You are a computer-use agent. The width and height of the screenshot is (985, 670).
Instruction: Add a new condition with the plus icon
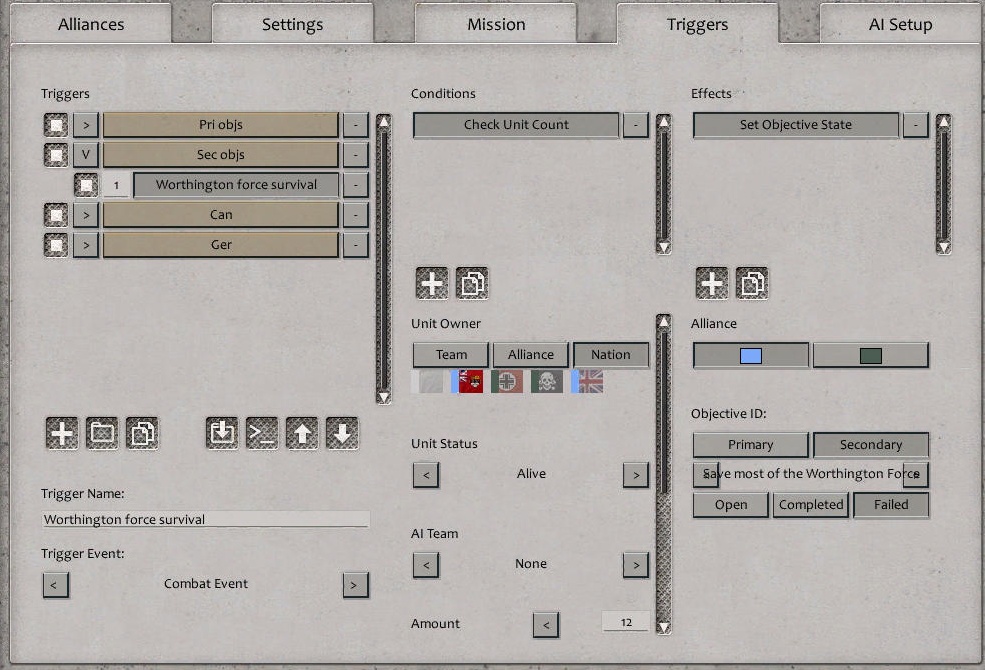click(431, 283)
